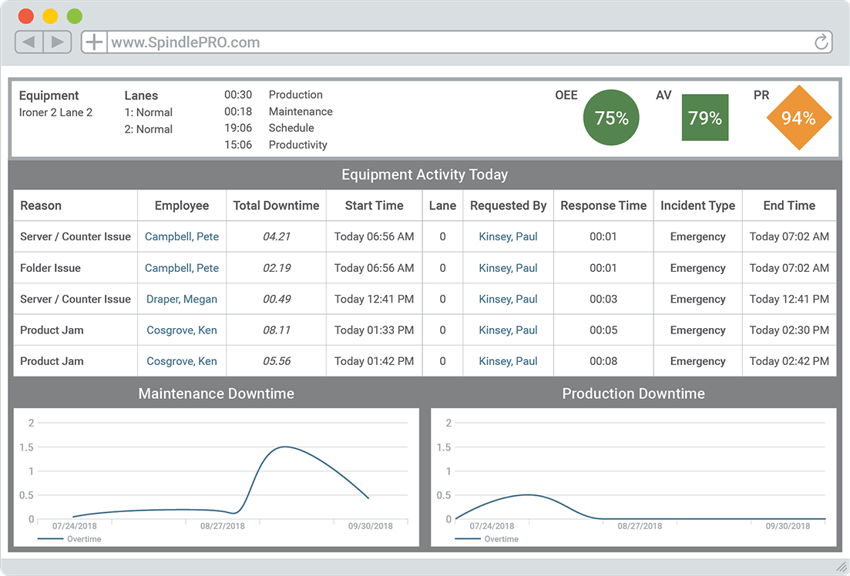Image resolution: width=850 pixels, height=576 pixels.
Task: Click the browser forward arrow button
Action: pos(57,42)
